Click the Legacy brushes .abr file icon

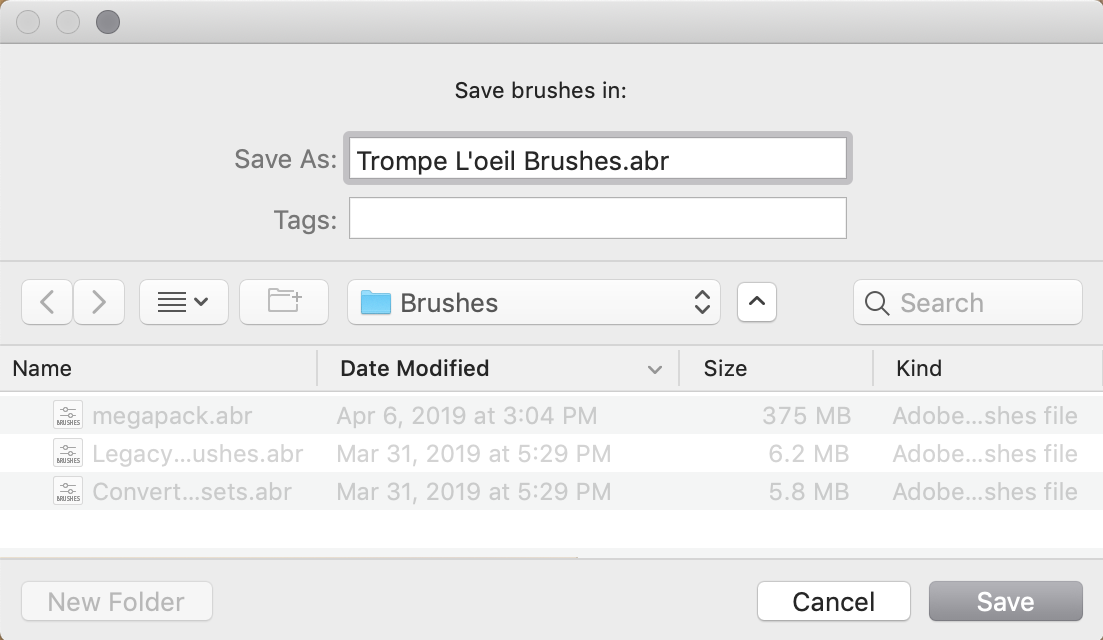[68, 453]
